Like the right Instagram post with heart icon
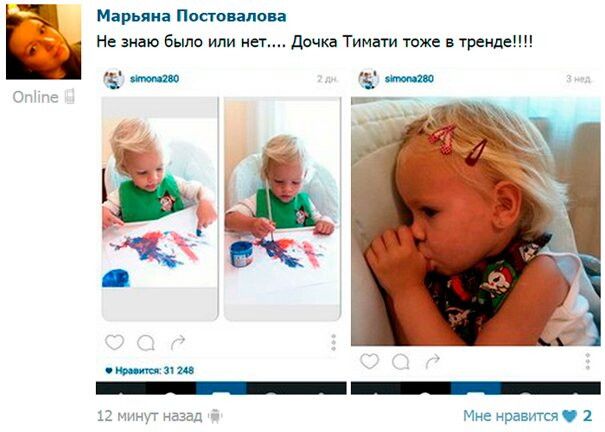 click(369, 361)
